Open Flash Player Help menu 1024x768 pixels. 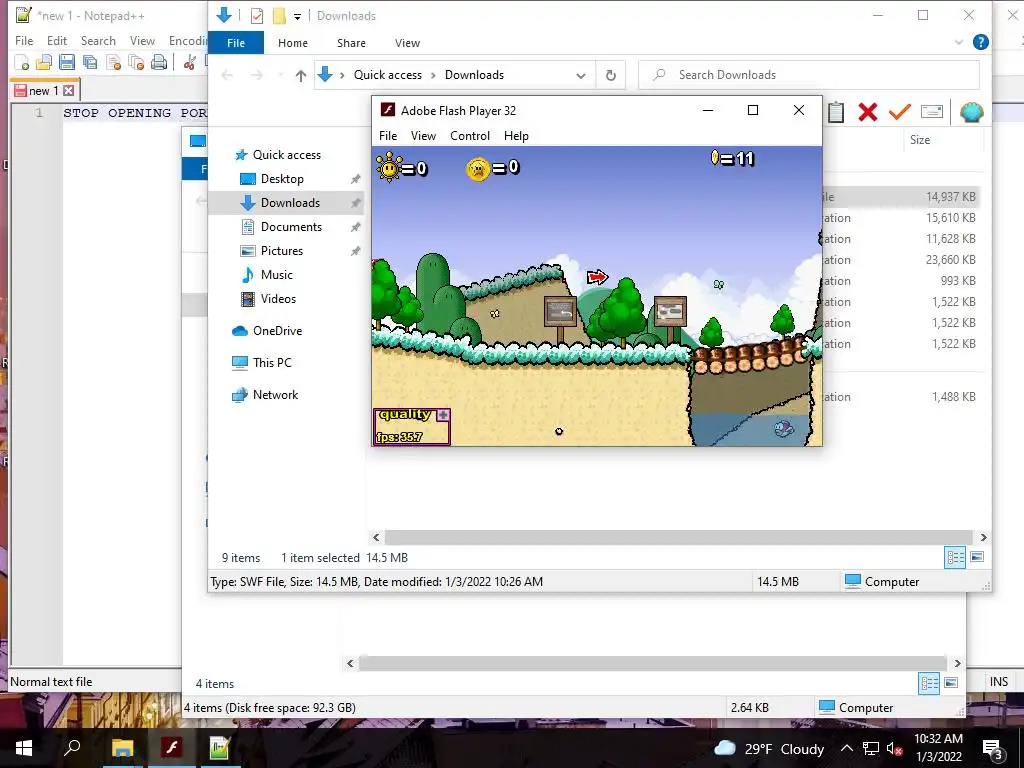516,136
